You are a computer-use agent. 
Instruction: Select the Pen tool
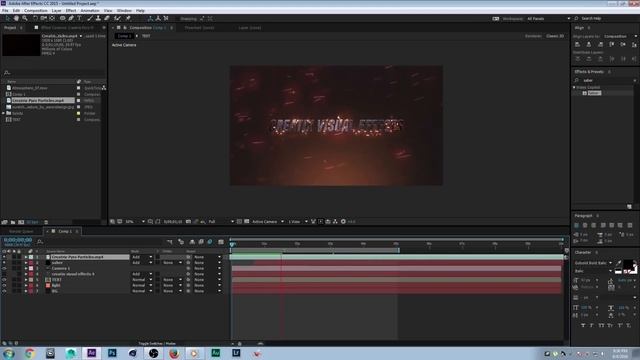click(71, 18)
